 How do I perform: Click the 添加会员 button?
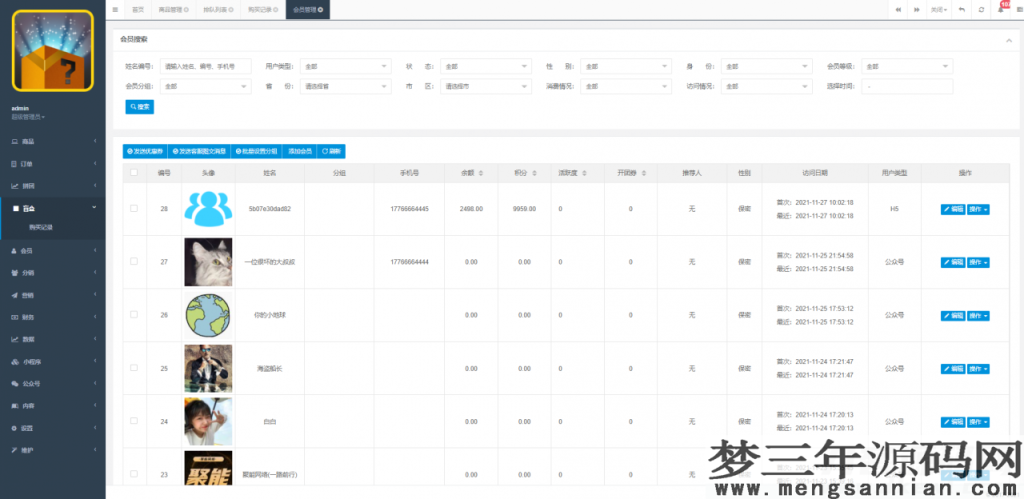pyautogui.click(x=300, y=151)
